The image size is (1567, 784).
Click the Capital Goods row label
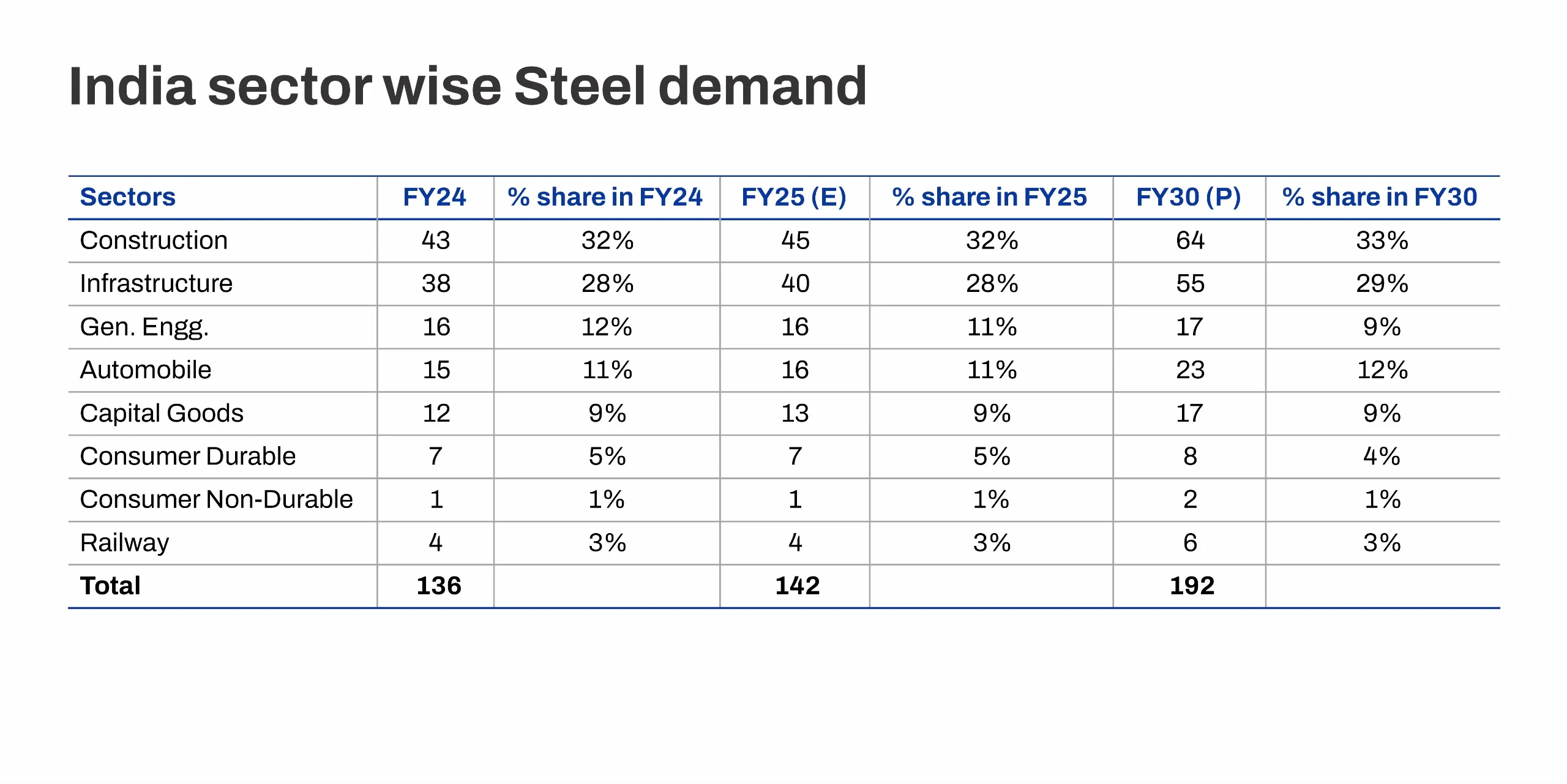pos(162,413)
